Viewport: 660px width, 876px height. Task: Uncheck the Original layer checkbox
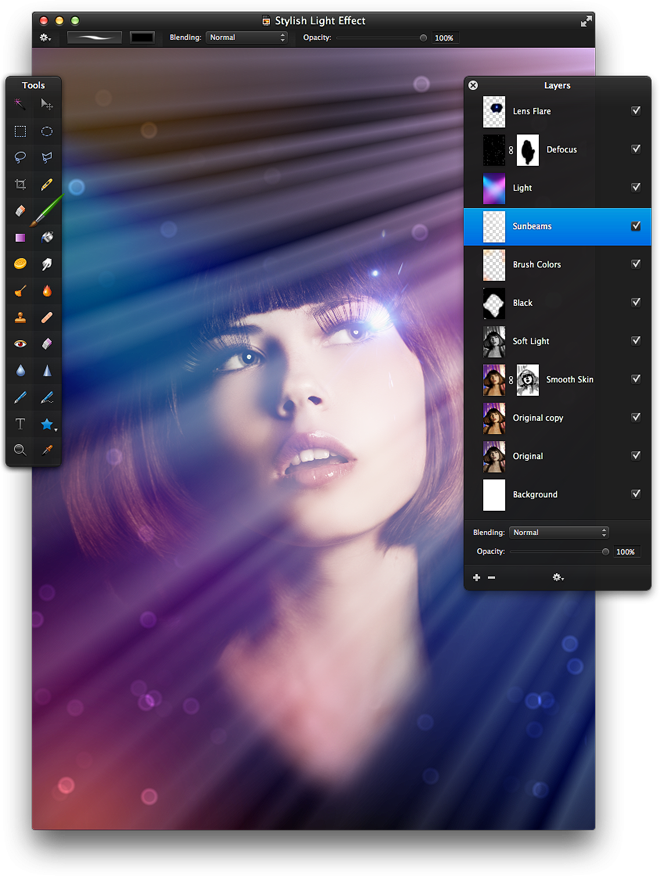click(635, 455)
